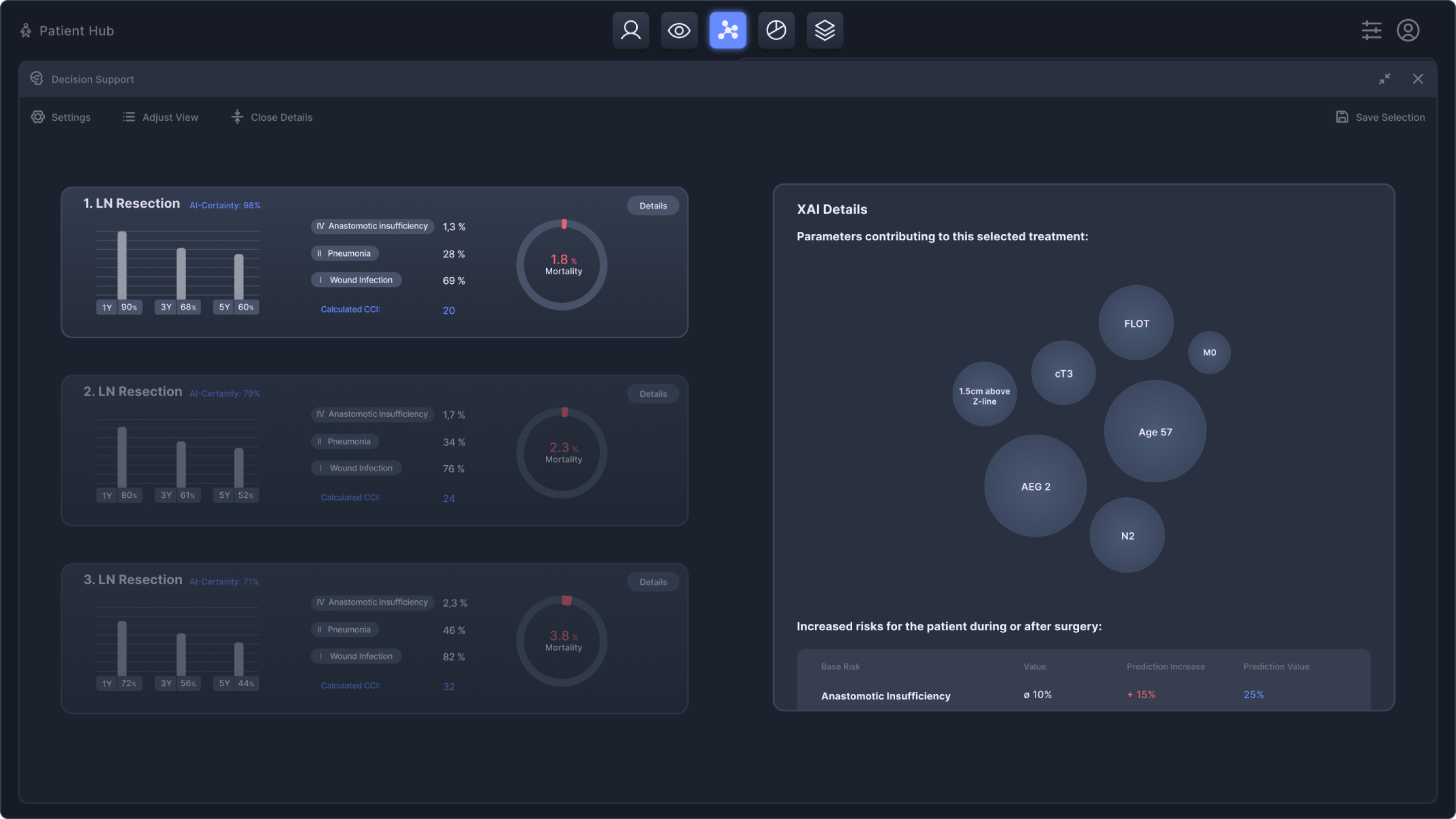Image resolution: width=1456 pixels, height=819 pixels.
Task: Expand Details for 1. LN Resection
Action: (653, 206)
